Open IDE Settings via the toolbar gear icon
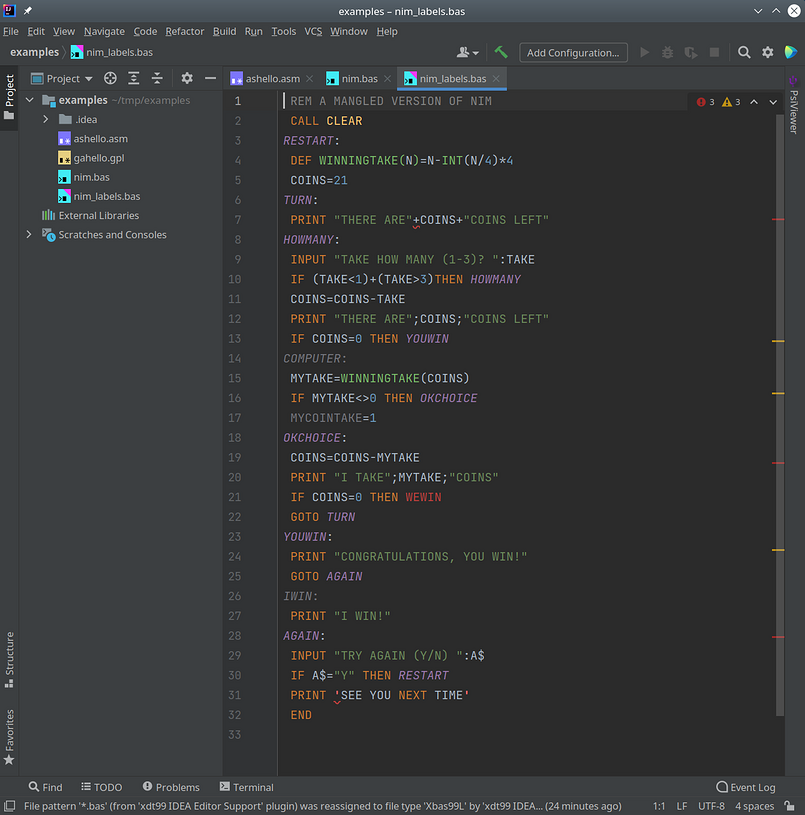Screen dimensions: 805x815 [766, 51]
